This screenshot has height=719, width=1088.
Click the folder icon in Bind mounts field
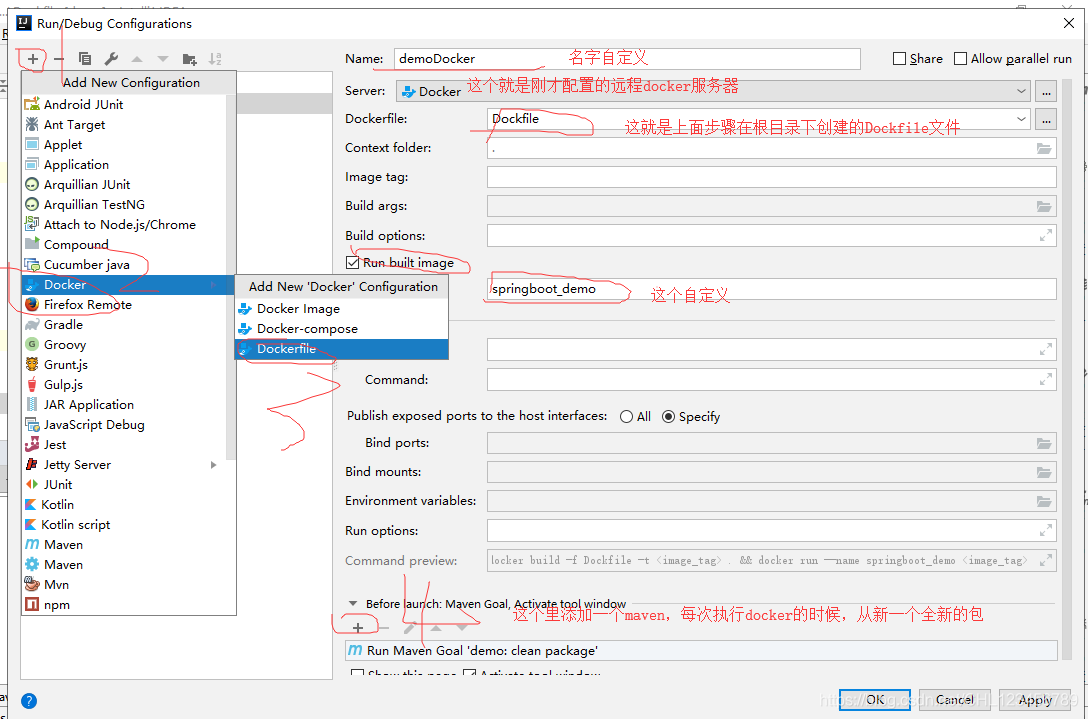point(1044,473)
